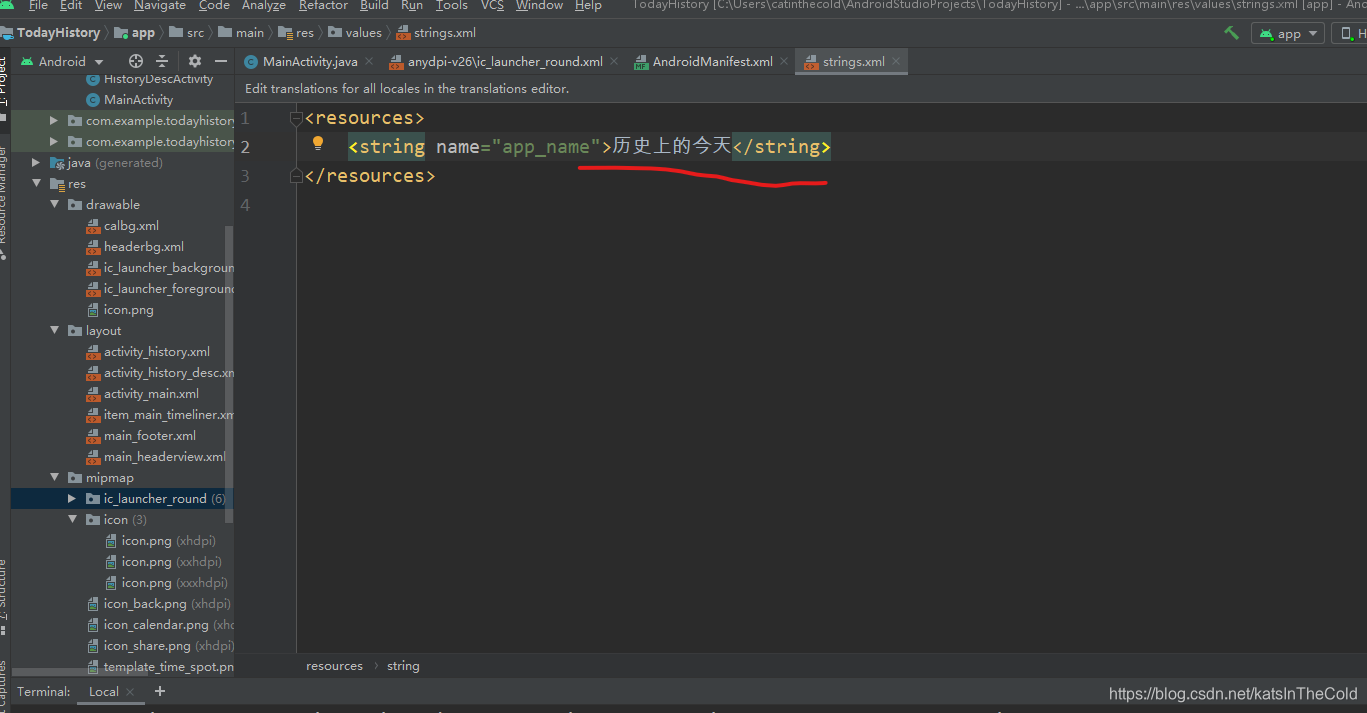Close the ic_launcher_round.xml tab
Viewport: 1367px width, 713px height.
(615, 61)
